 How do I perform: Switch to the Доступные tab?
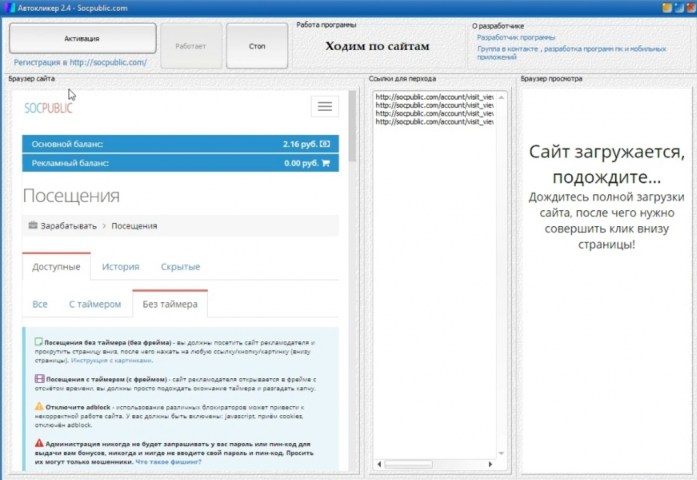[56, 267]
